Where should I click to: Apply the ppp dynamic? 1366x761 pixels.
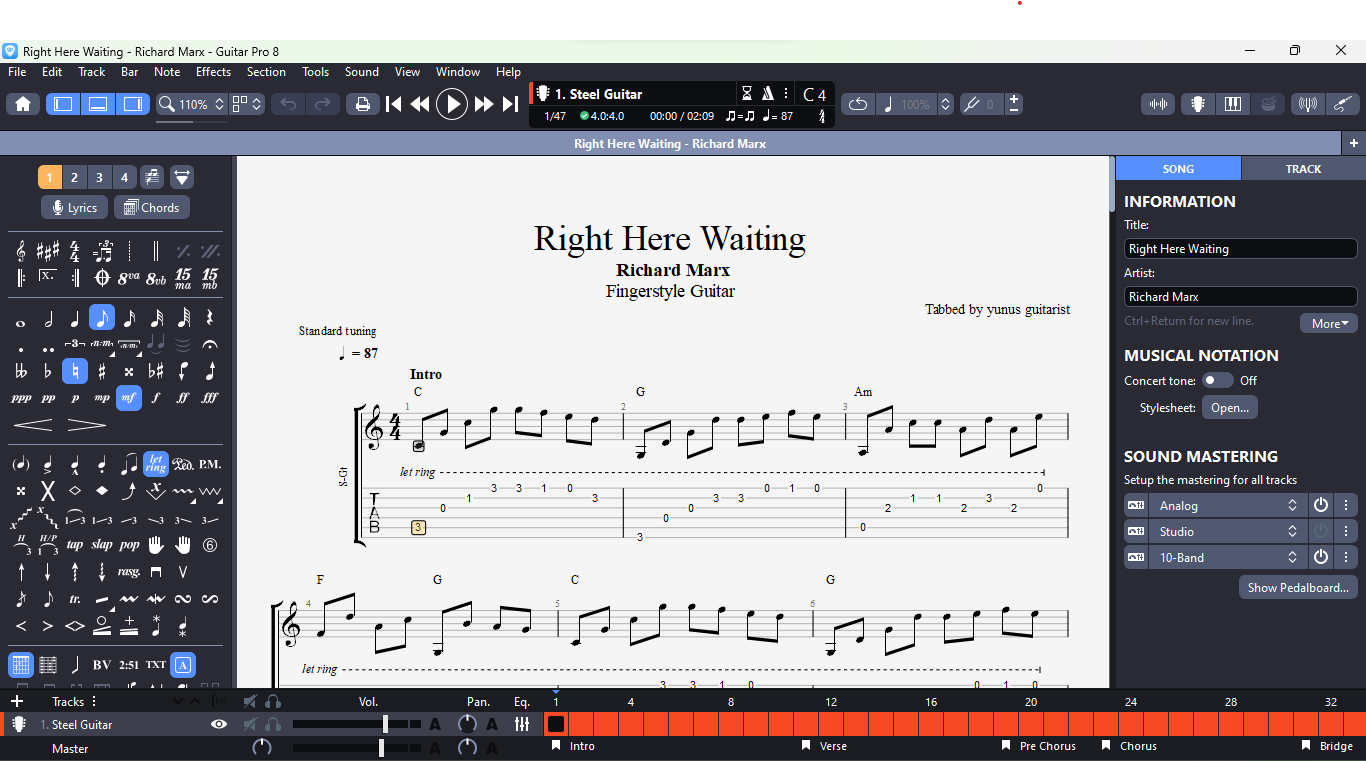tap(21, 398)
